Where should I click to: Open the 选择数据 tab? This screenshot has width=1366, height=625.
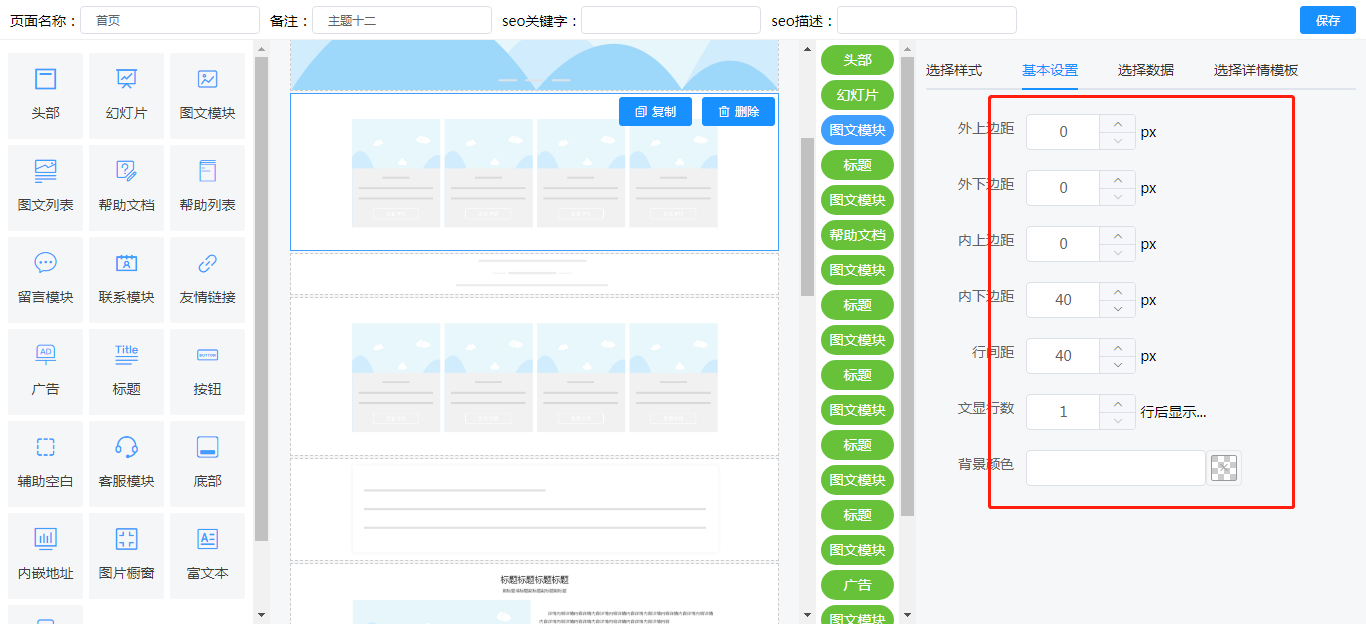(x=1145, y=70)
